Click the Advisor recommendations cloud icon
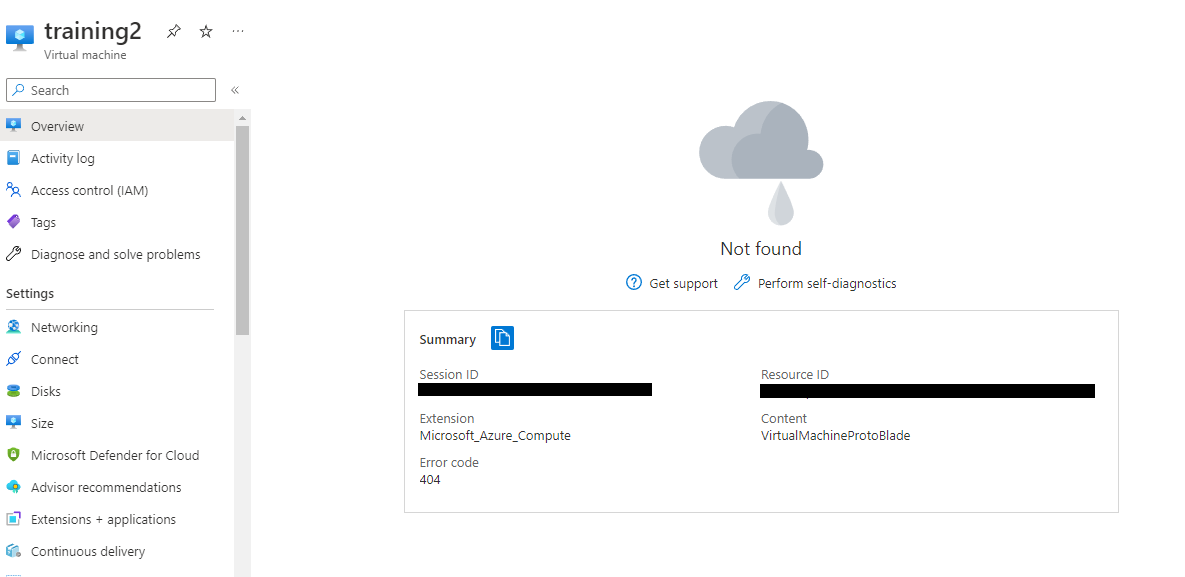The height and width of the screenshot is (577, 1185). (14, 487)
